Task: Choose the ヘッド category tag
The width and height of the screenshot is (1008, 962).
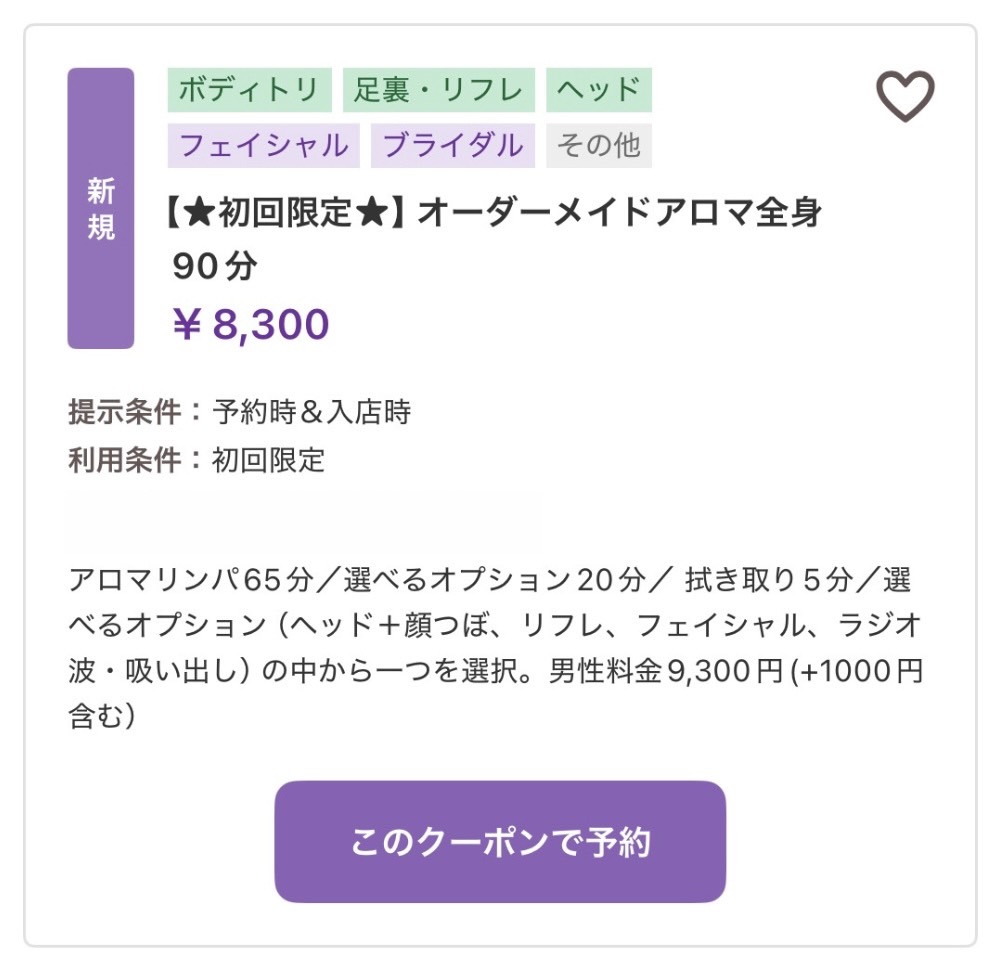Action: (598, 89)
